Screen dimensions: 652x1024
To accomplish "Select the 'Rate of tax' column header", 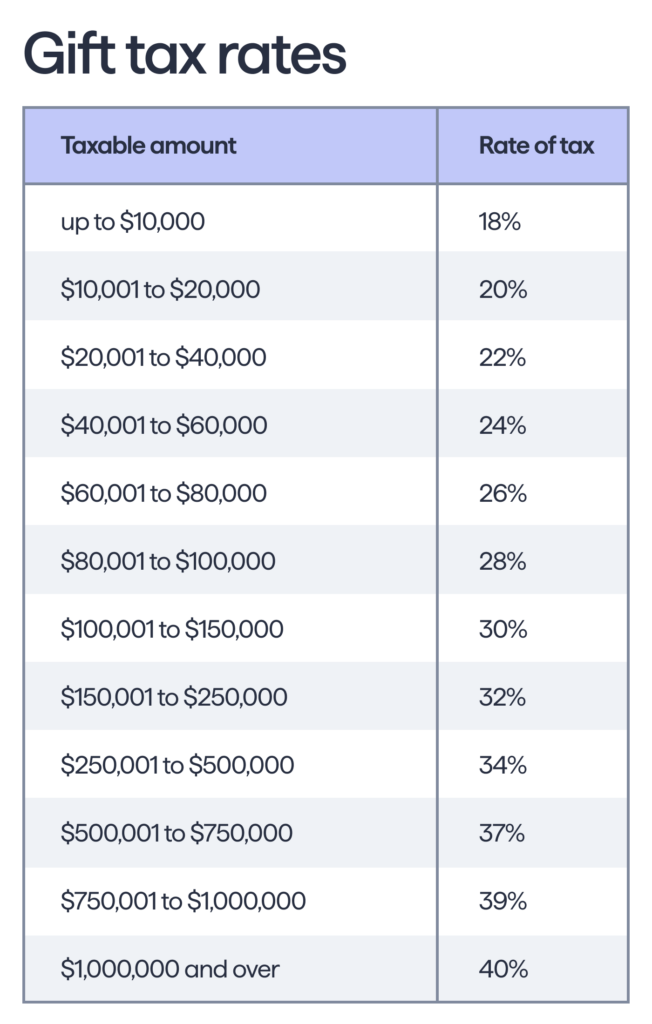I will point(536,145).
